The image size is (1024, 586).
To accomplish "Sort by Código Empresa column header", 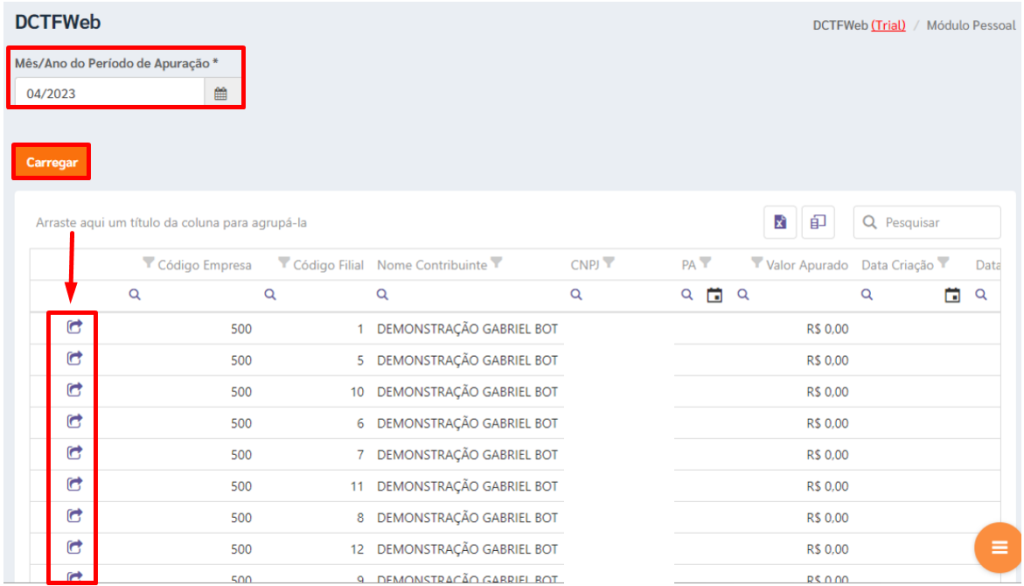I will click(204, 265).
